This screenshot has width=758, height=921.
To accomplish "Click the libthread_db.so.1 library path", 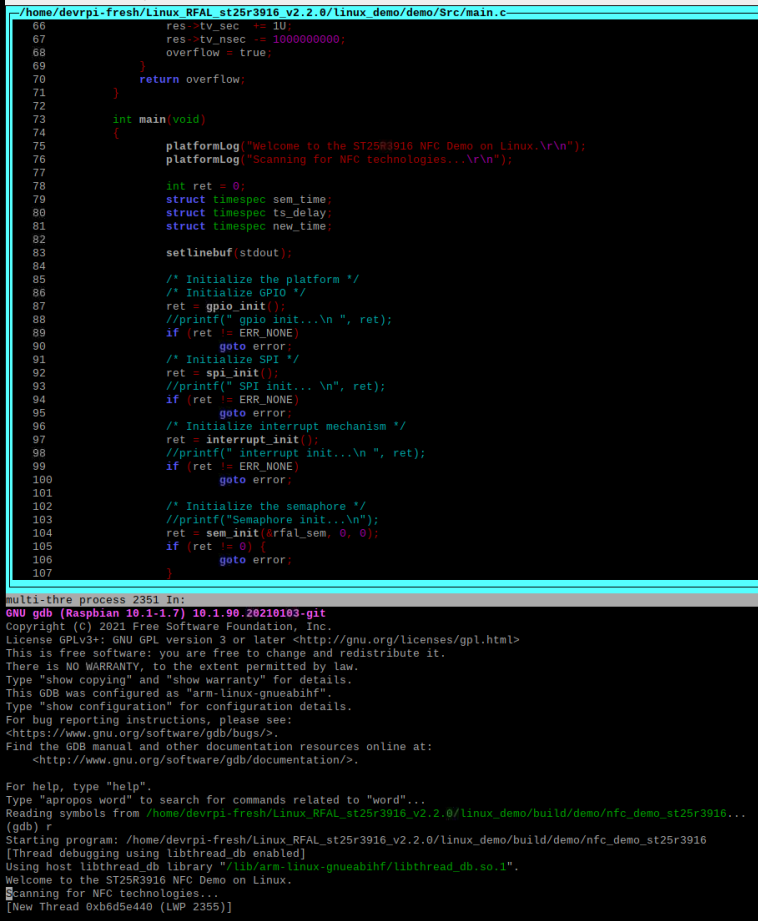I will click(365, 867).
